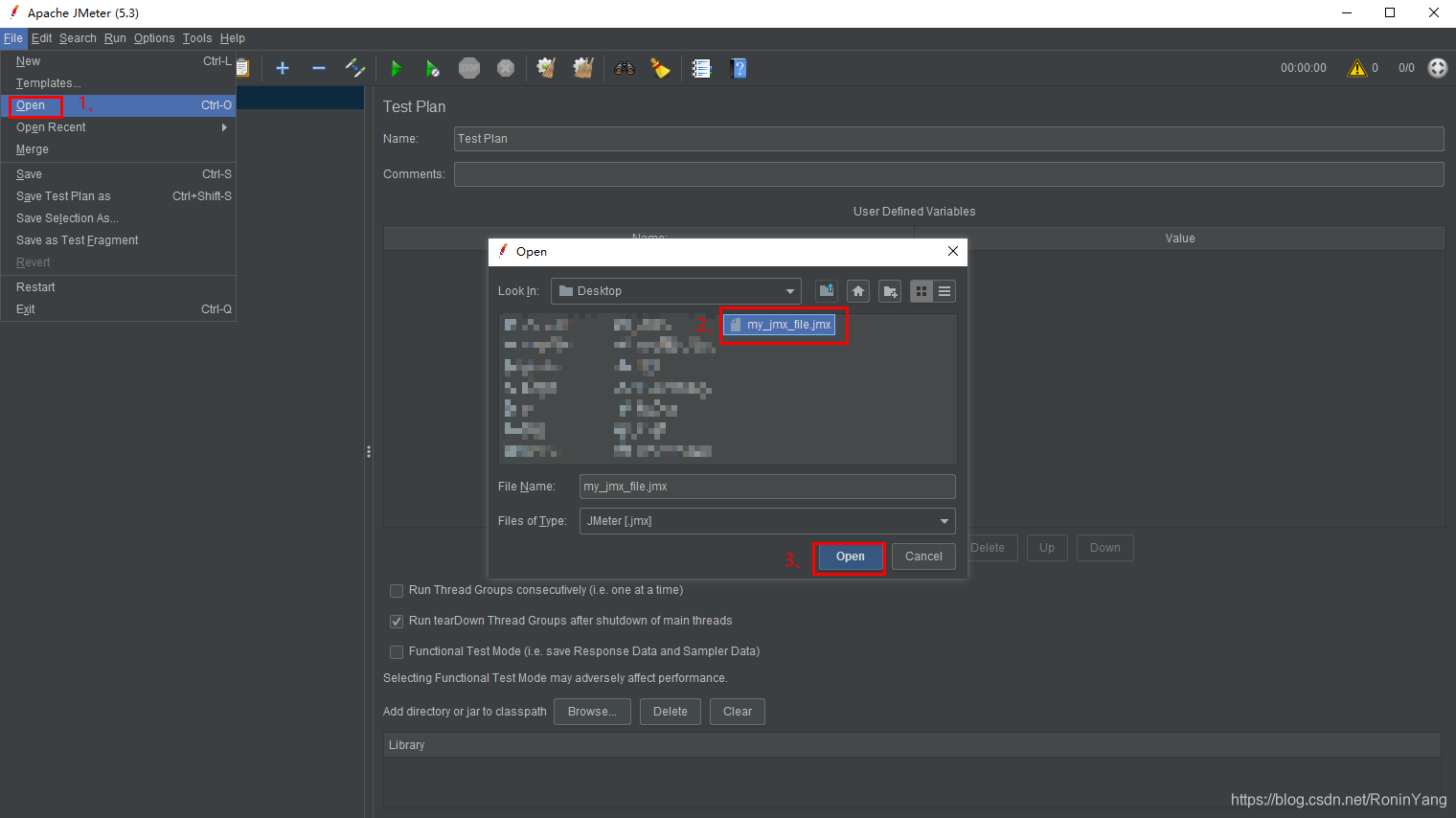This screenshot has width=1456, height=818.
Task: Click the Expand All plus icon
Action: click(283, 68)
